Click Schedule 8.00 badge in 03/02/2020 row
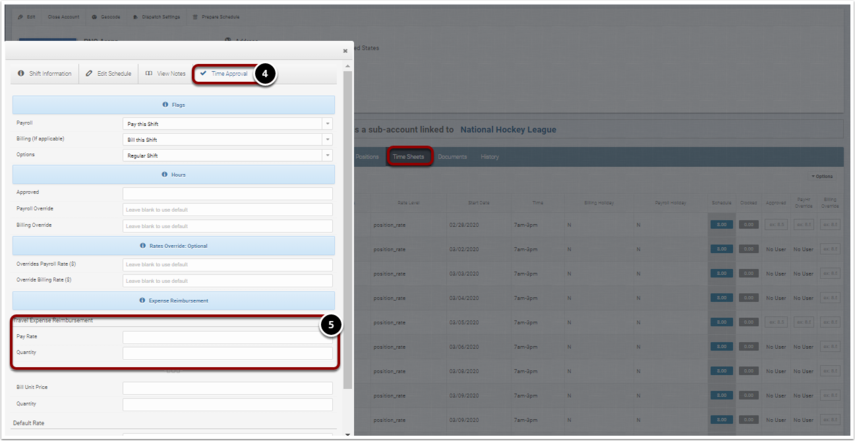This screenshot has height=441, width=855. click(x=721, y=249)
